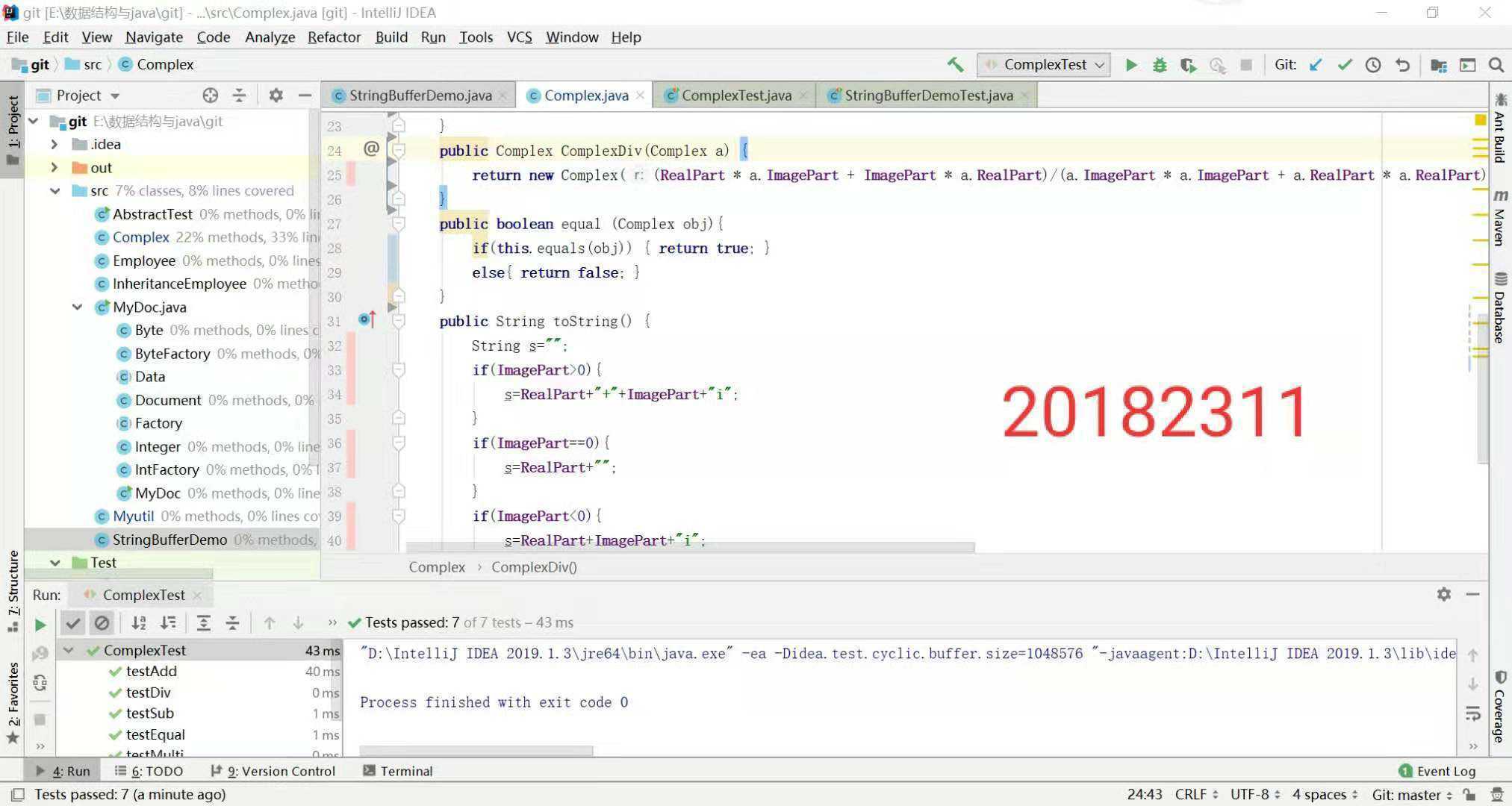Open the Refactor menu
The width and height of the screenshot is (1512, 806).
tap(334, 37)
